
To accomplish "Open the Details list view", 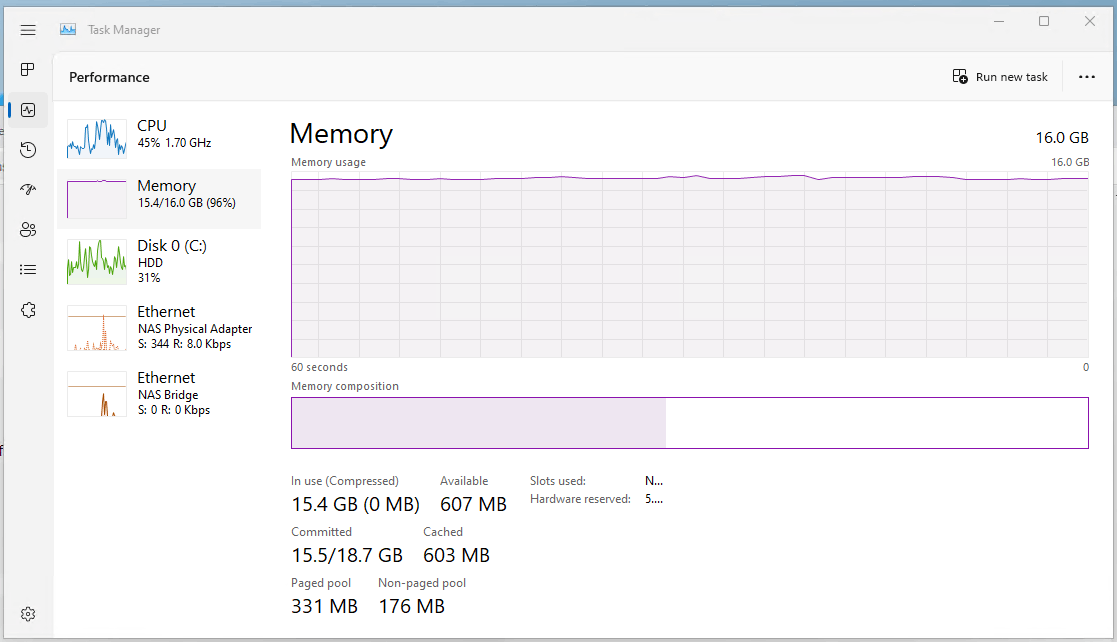I will (27, 269).
